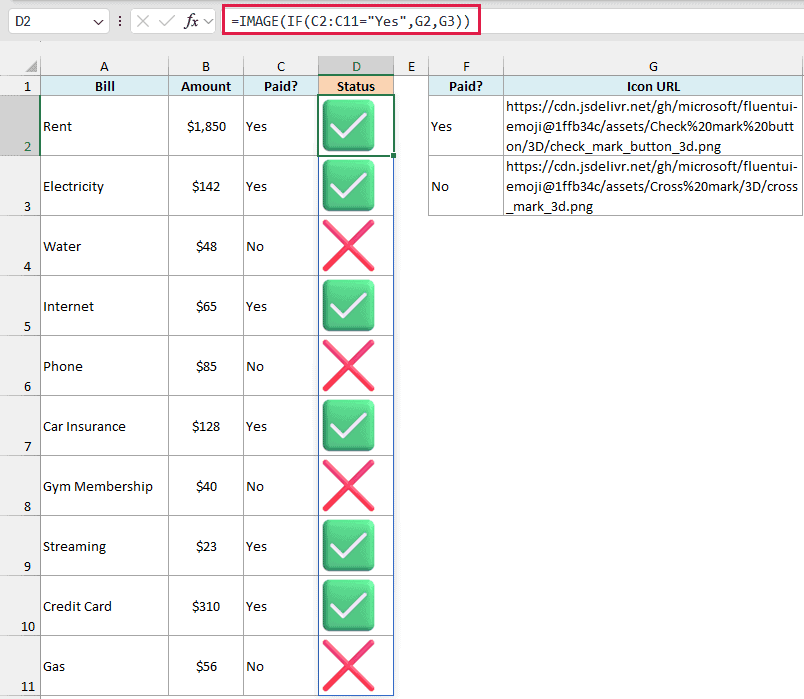
Task: Click the Cancel X icon in formula bar
Action: pos(143,21)
